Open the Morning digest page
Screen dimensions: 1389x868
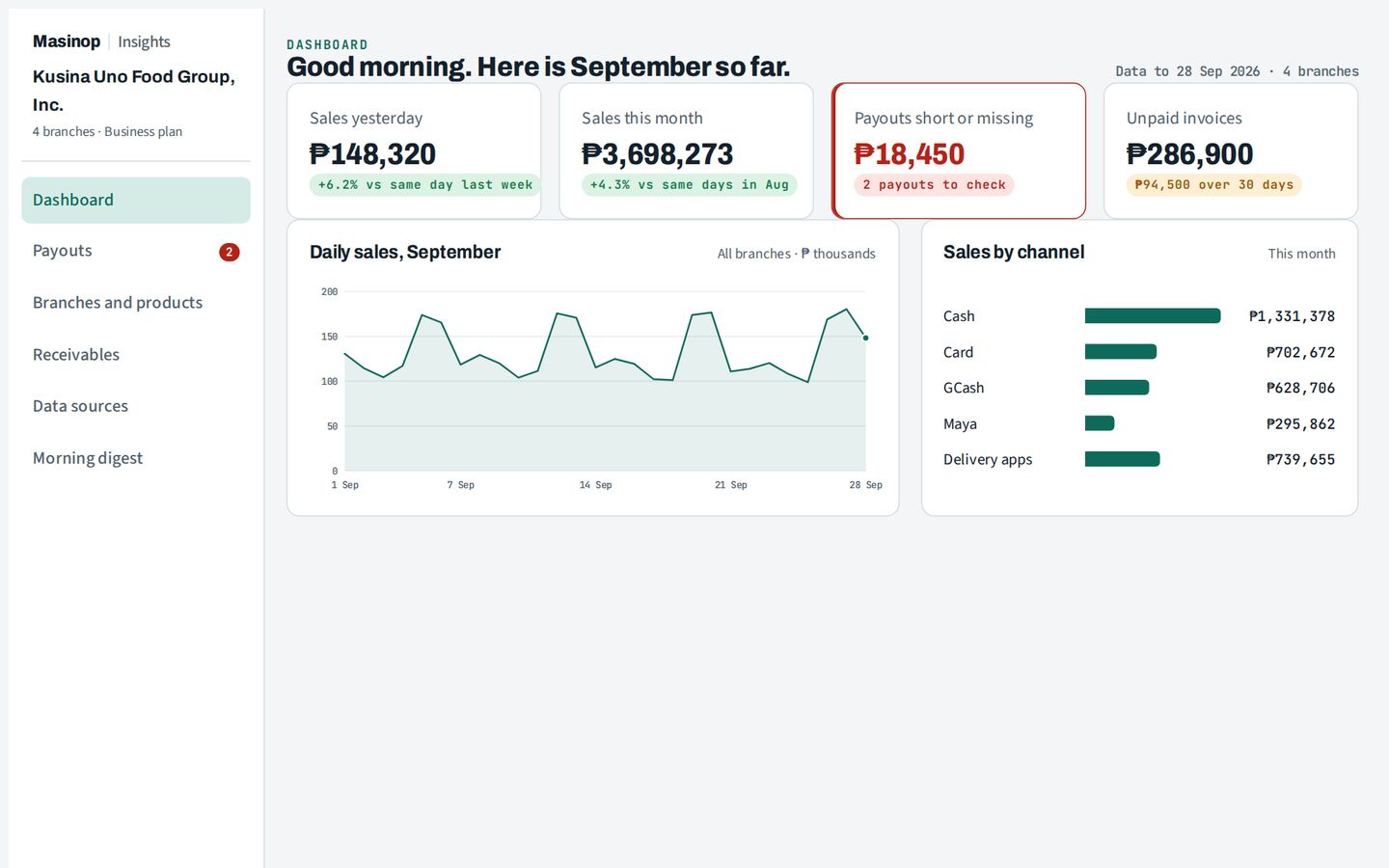tap(136, 458)
